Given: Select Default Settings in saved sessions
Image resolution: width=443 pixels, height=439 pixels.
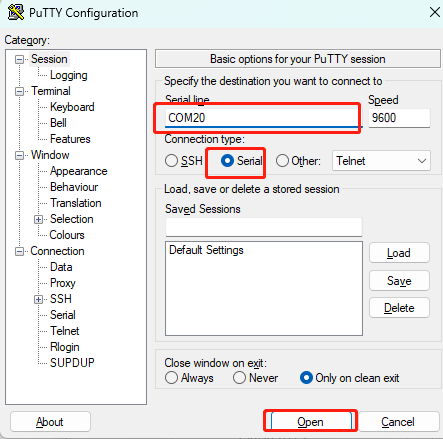Looking at the screenshot, I should coord(206,250).
